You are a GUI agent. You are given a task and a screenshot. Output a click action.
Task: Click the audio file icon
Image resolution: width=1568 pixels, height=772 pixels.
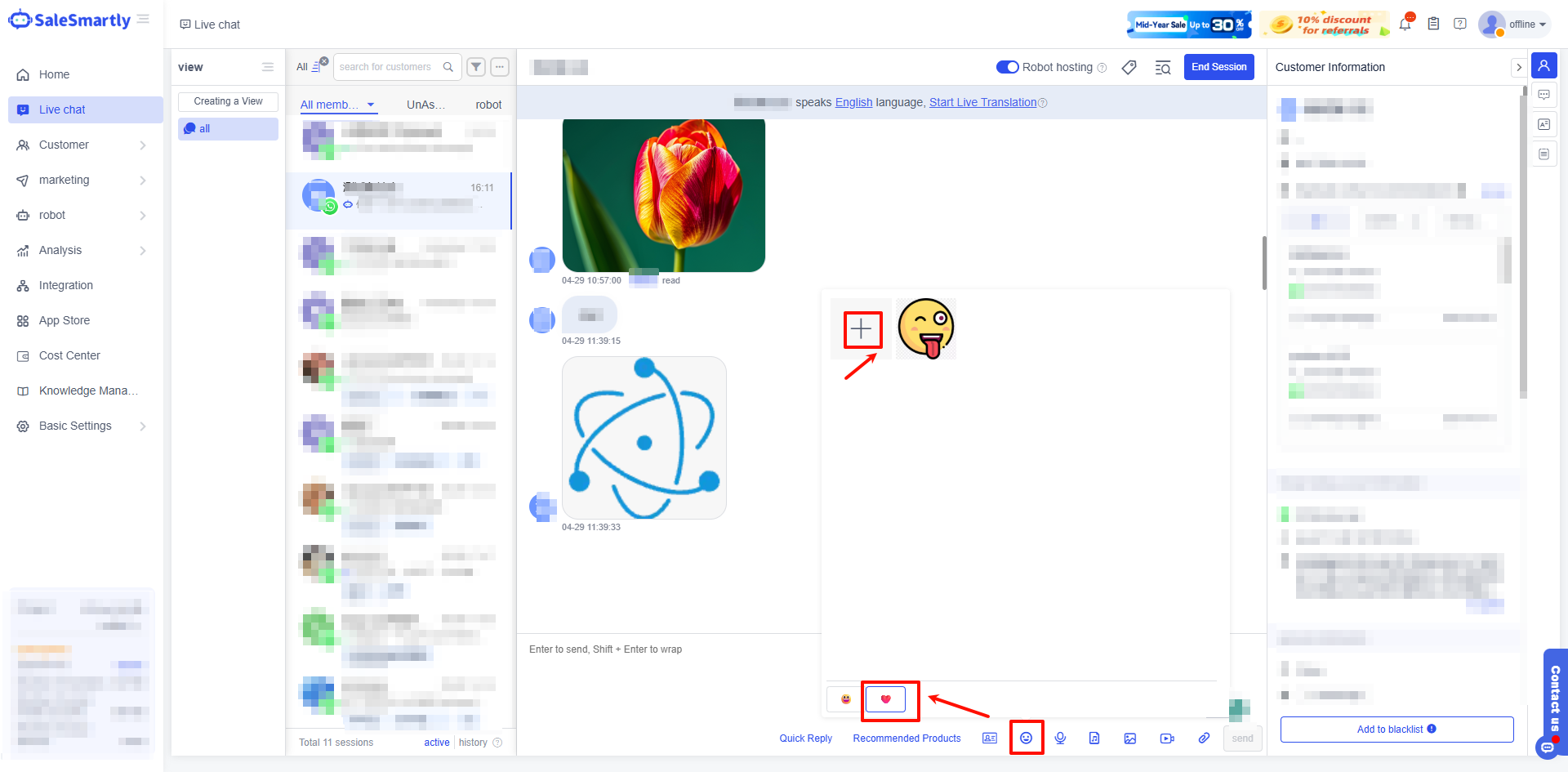[x=1094, y=738]
